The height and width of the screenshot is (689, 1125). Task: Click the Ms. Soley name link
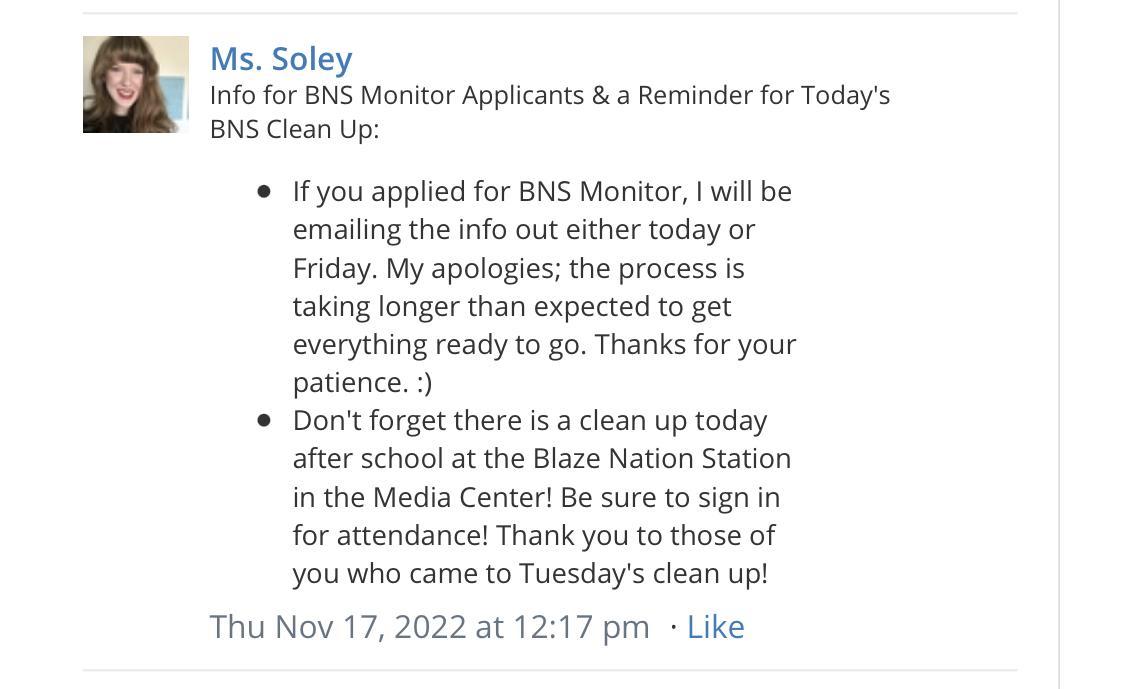click(x=281, y=59)
